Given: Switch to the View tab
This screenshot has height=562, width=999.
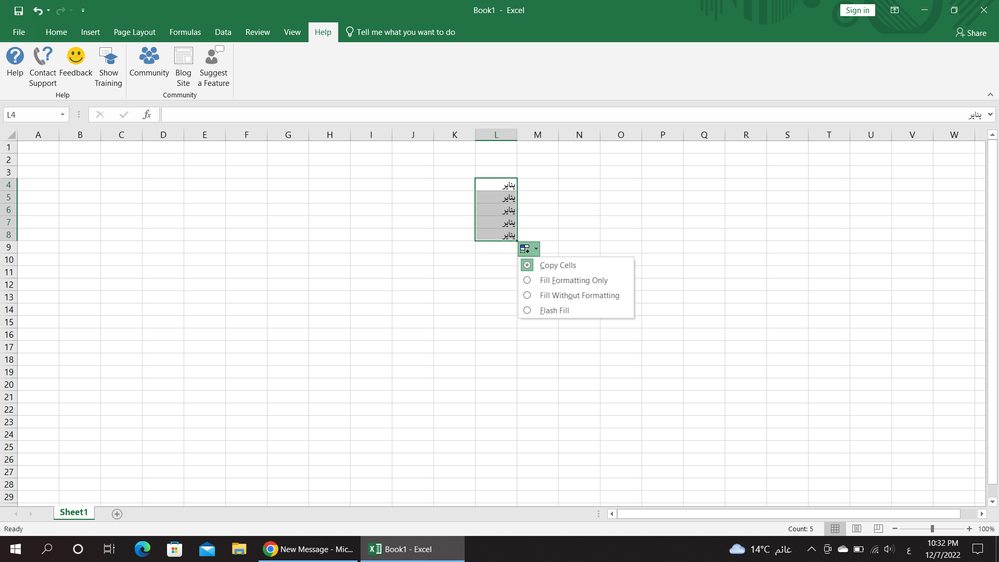Looking at the screenshot, I should click(292, 32).
